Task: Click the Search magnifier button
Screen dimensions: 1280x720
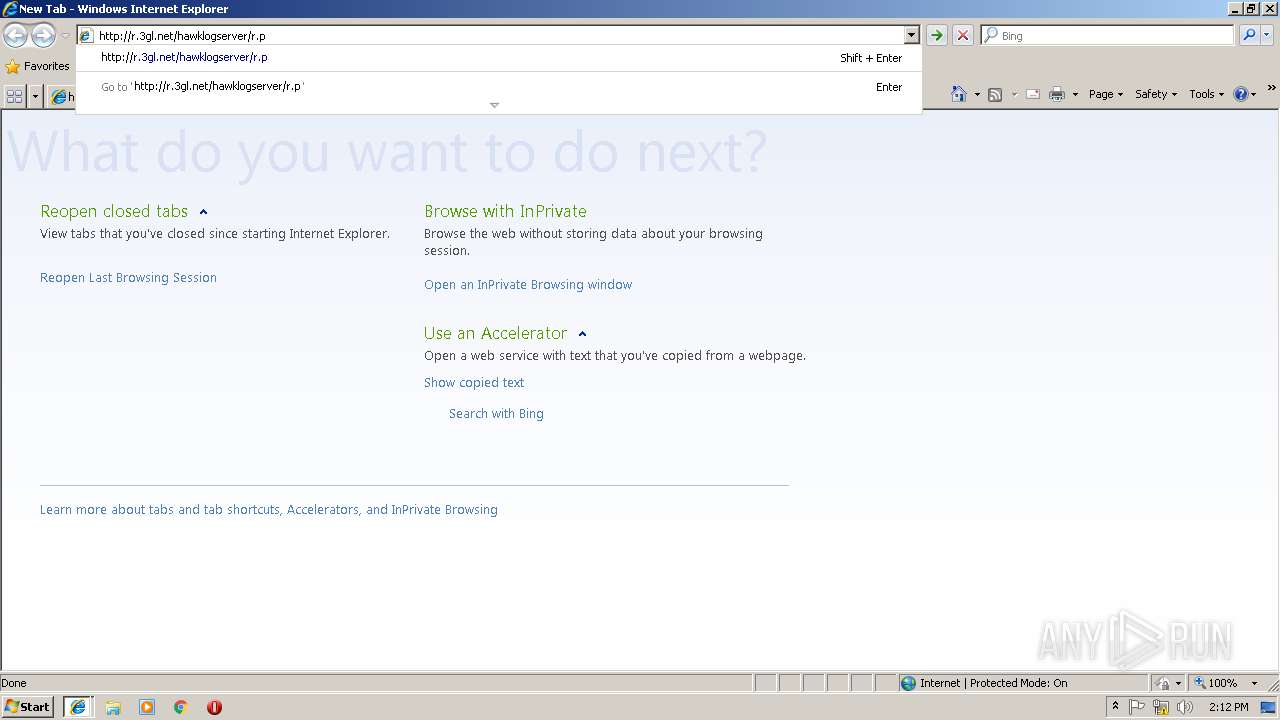Action: pos(1249,36)
